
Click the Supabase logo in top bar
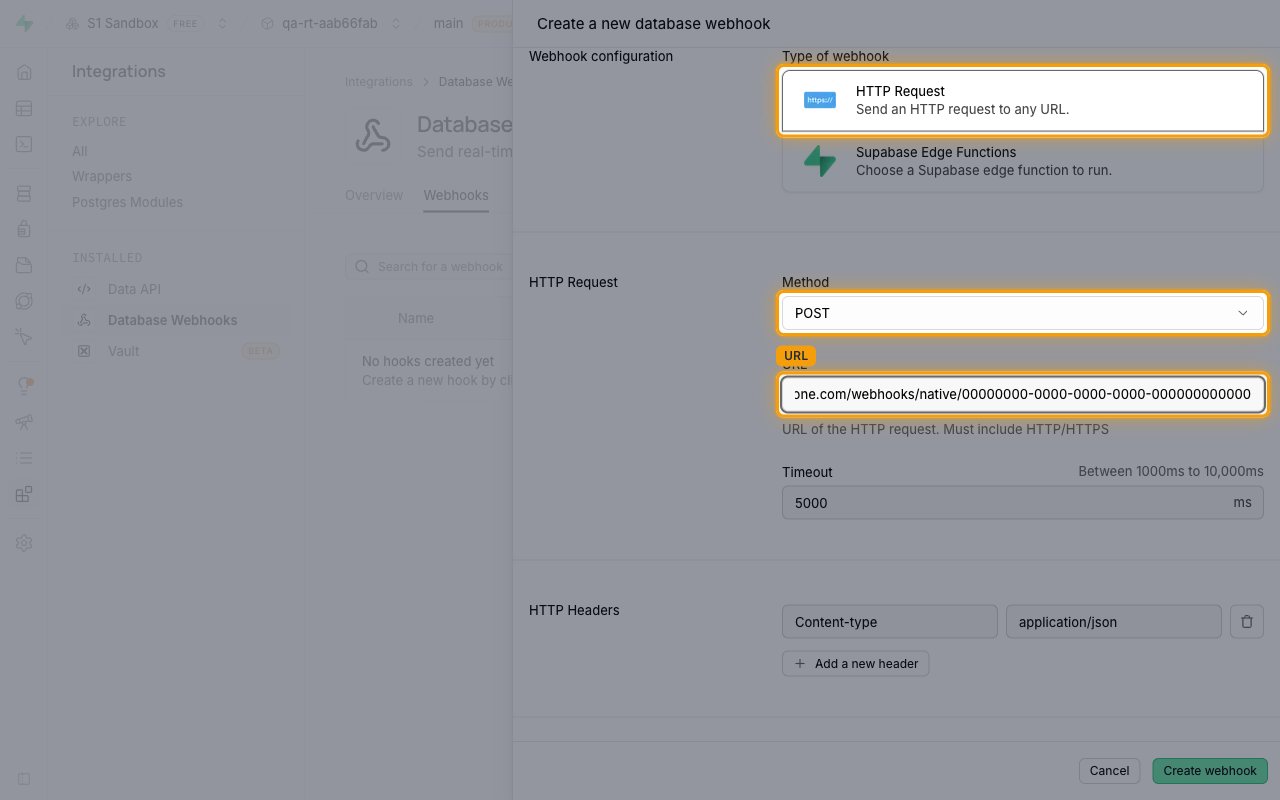[x=24, y=23]
